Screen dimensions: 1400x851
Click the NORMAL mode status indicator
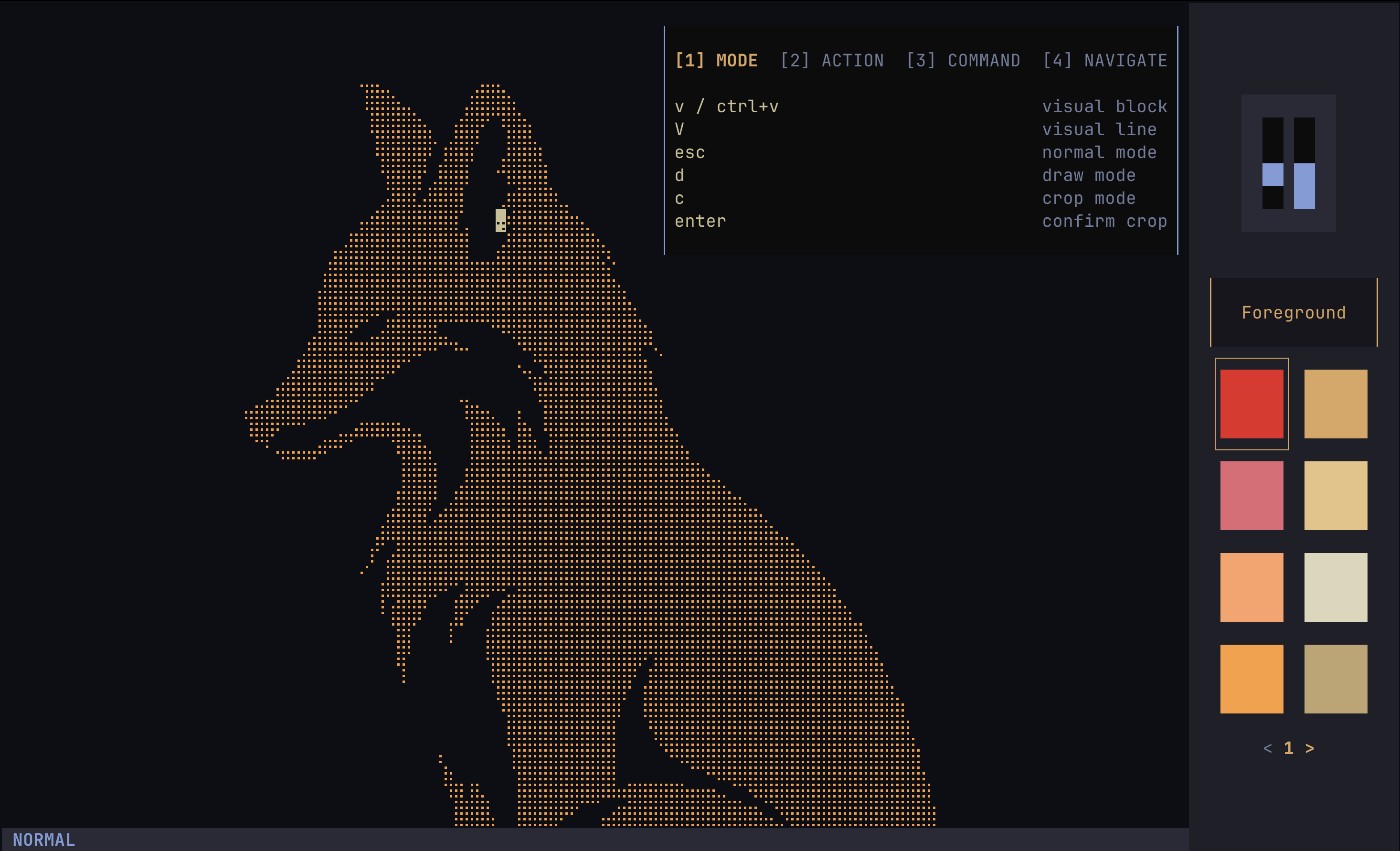(44, 840)
